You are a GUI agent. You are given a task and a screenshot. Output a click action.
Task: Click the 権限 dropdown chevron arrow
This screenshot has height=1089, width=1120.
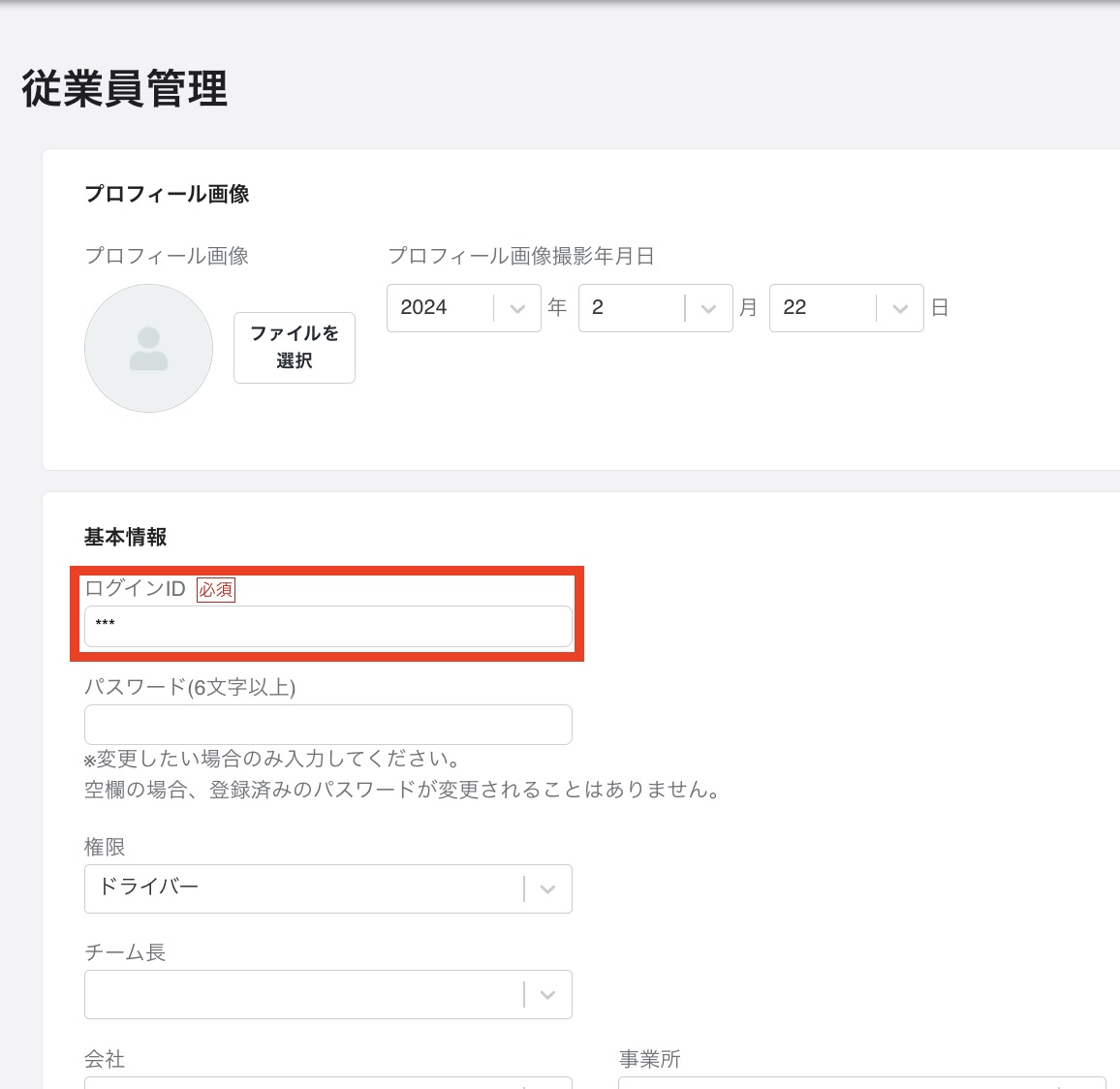coord(546,888)
